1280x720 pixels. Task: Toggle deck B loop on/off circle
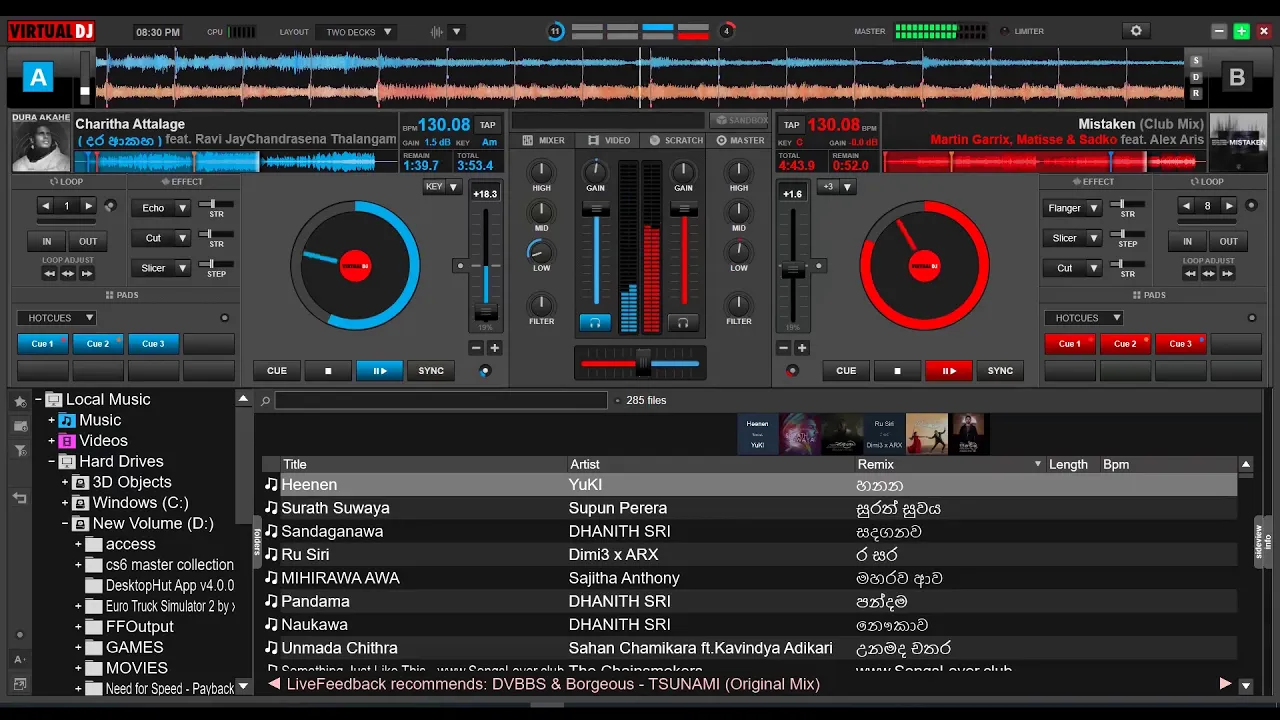click(x=1250, y=206)
